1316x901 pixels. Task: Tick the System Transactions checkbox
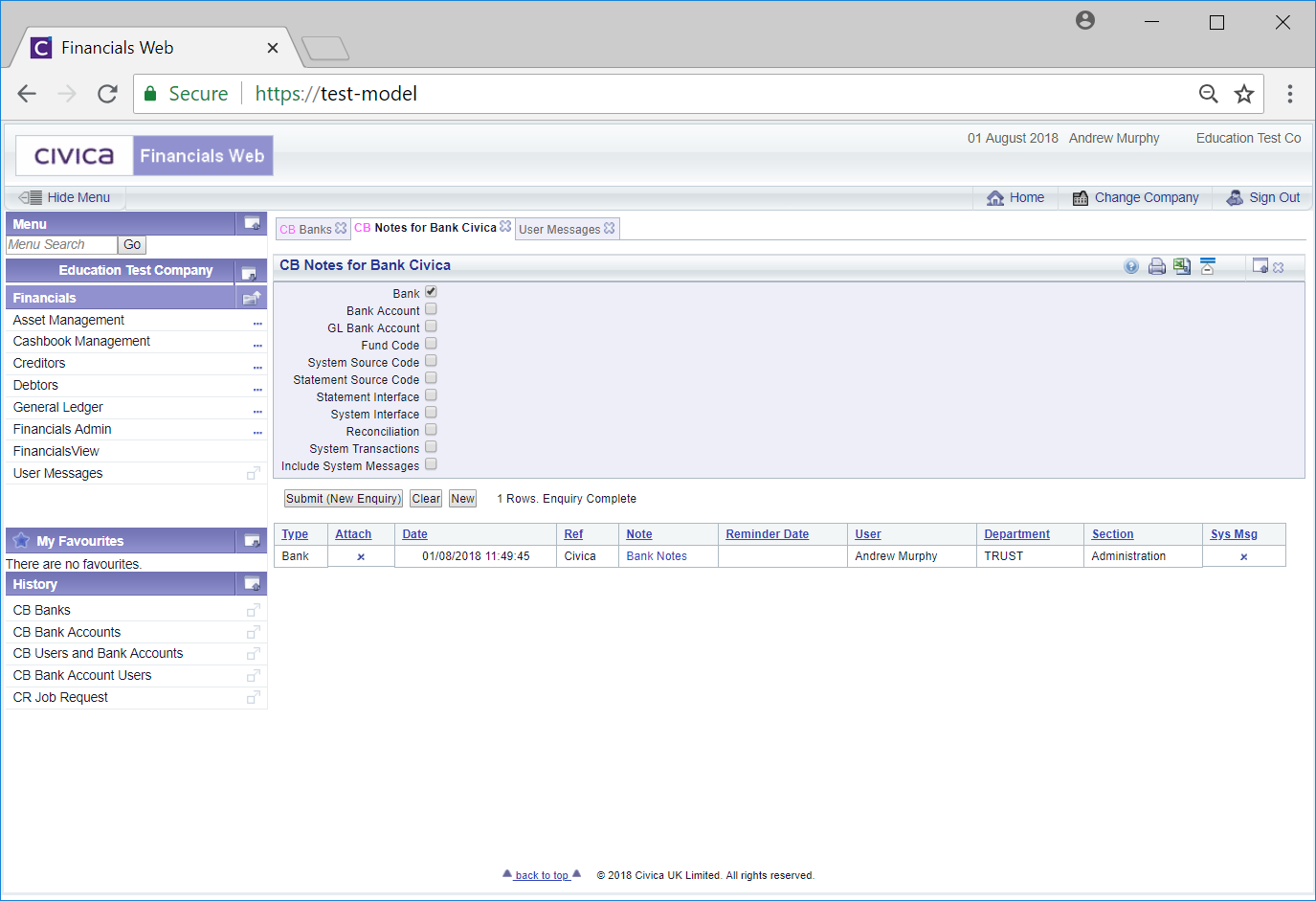coord(431,447)
